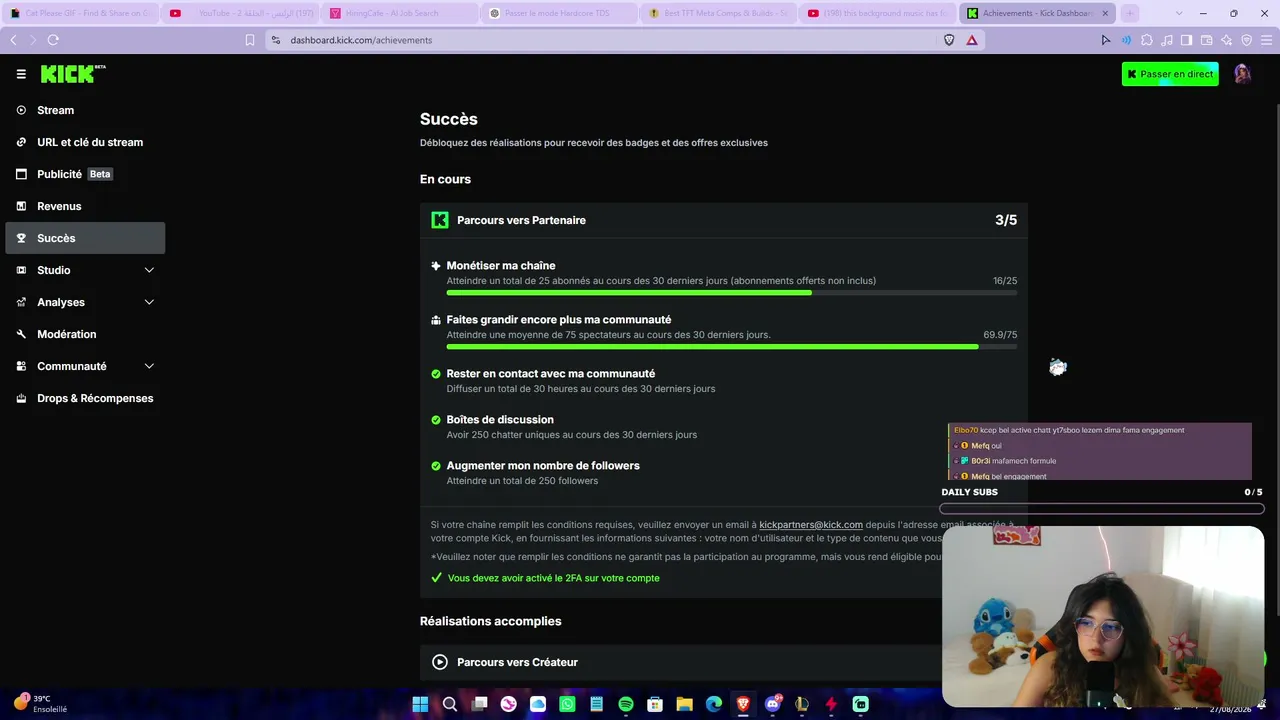The width and height of the screenshot is (1280, 720).
Task: Open Drops & Récompenses page
Action: 86,398
